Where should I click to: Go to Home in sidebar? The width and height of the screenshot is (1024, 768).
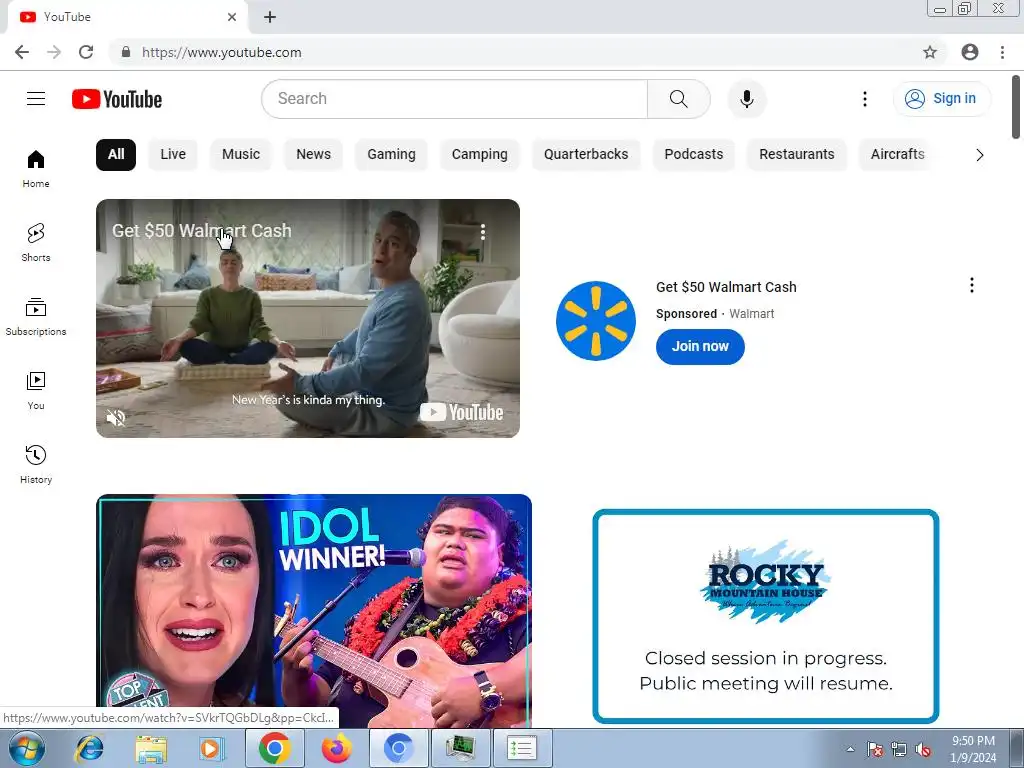pos(36,169)
